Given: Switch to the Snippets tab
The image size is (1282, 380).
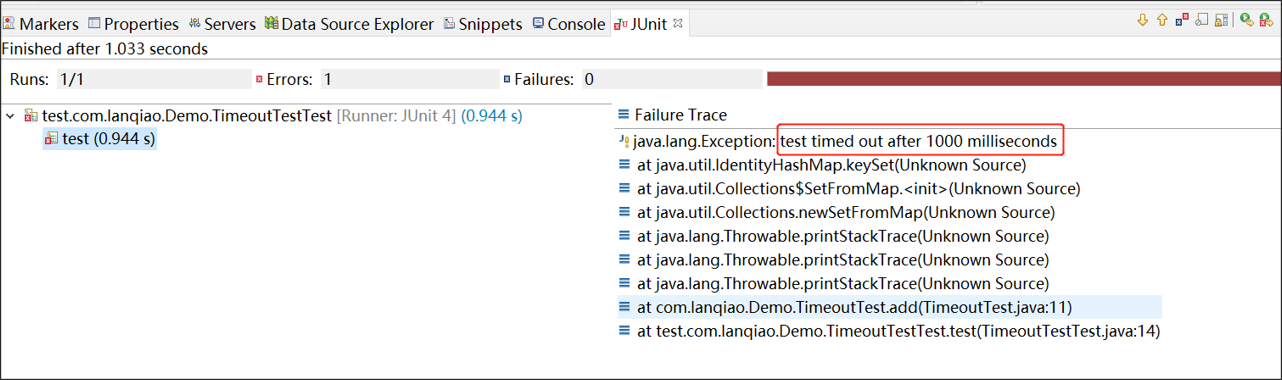Looking at the screenshot, I should pos(483,24).
